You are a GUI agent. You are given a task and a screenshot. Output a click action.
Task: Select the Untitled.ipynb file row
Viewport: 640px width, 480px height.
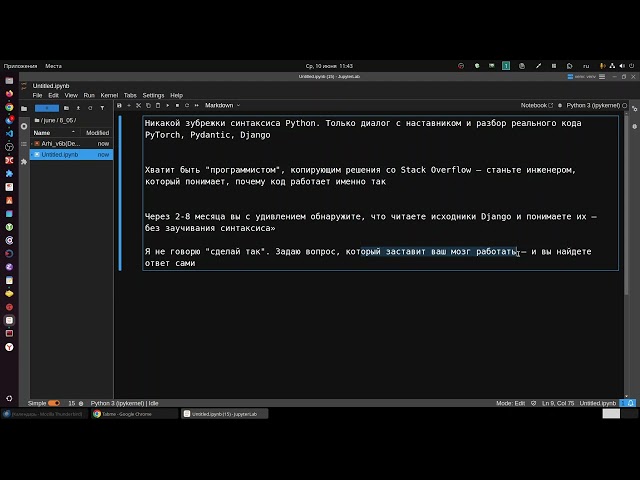tap(71, 155)
